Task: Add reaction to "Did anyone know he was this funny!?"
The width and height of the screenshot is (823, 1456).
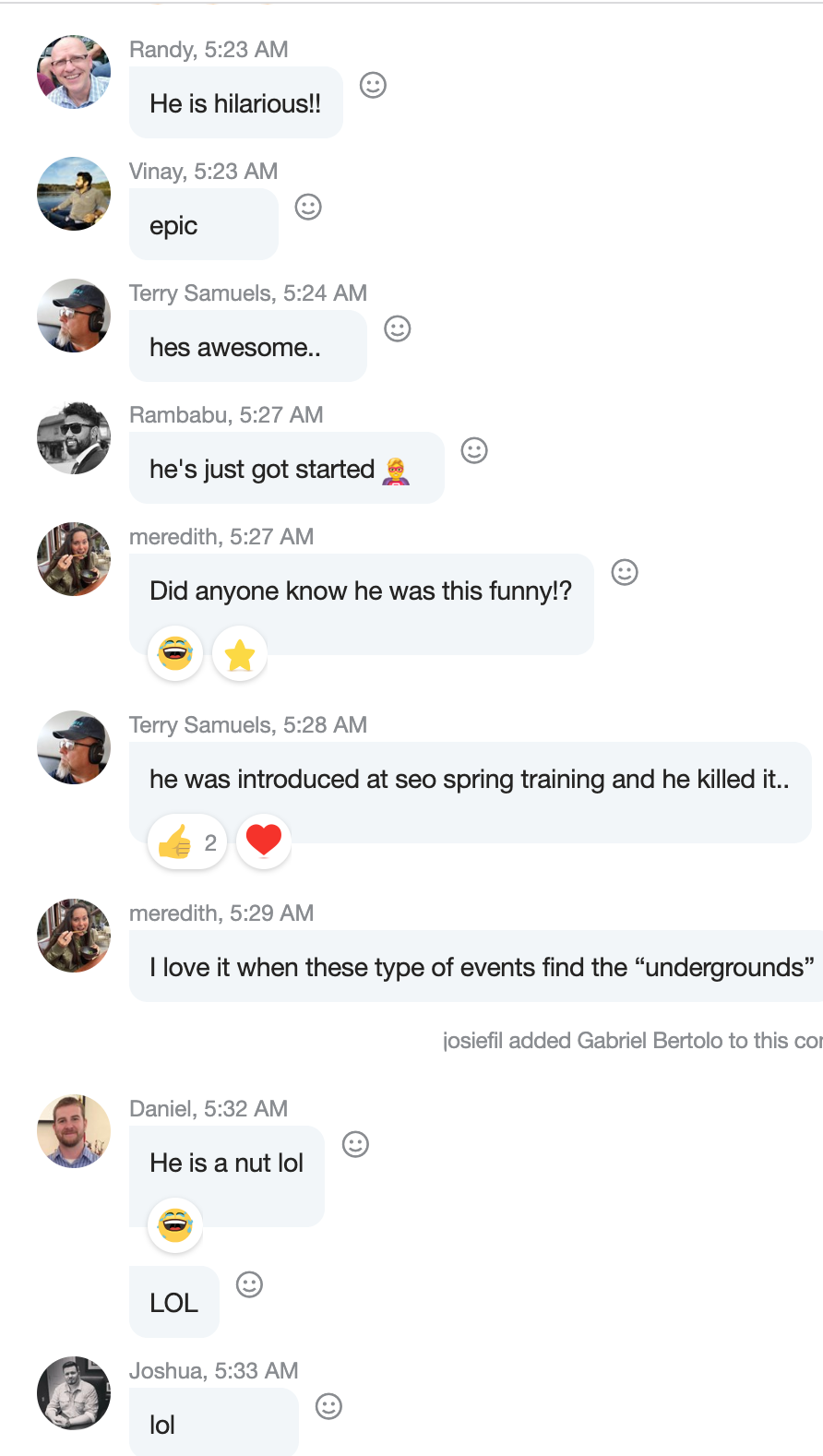Action: pos(625,573)
